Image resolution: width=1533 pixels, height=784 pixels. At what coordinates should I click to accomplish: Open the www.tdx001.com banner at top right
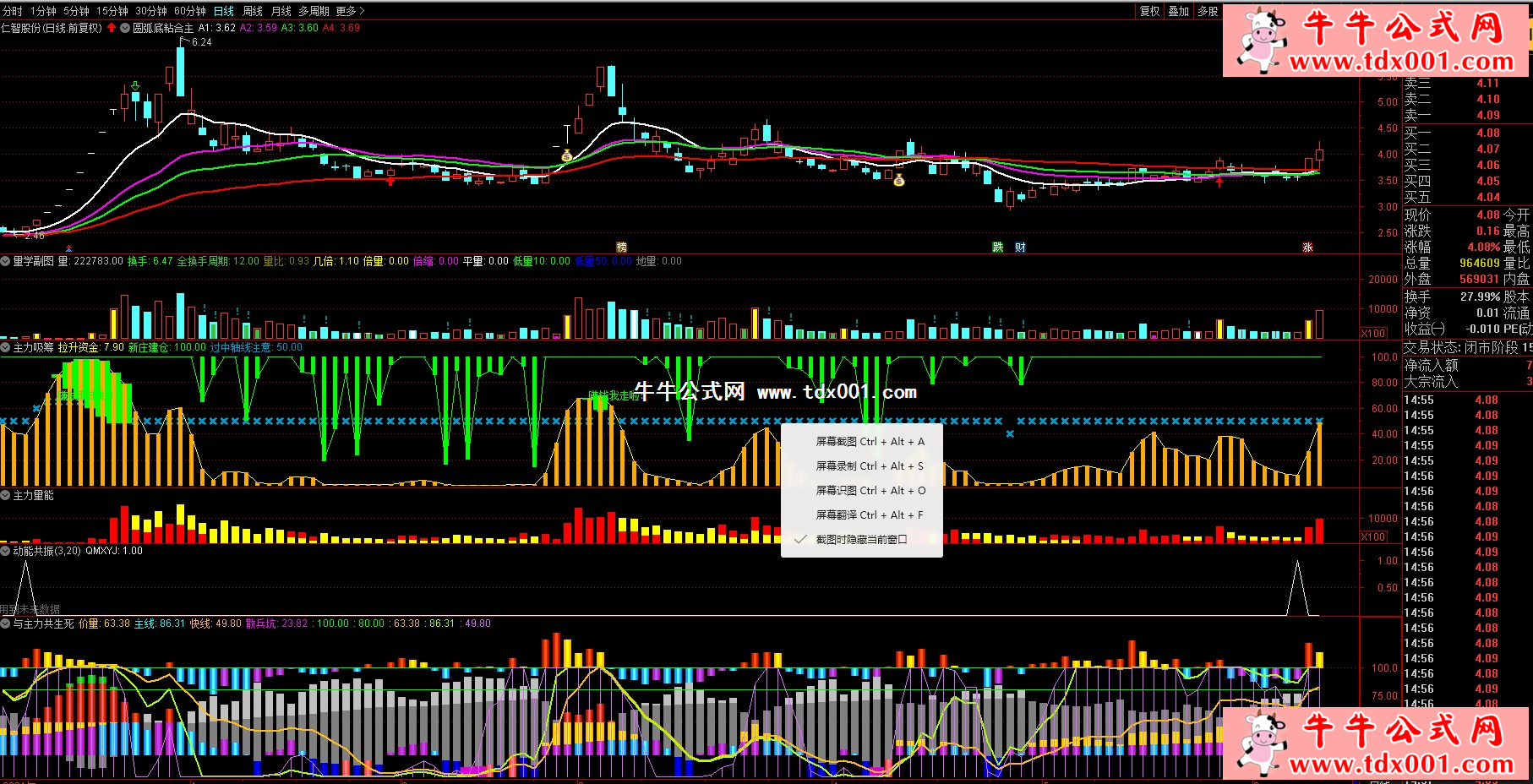(1376, 41)
